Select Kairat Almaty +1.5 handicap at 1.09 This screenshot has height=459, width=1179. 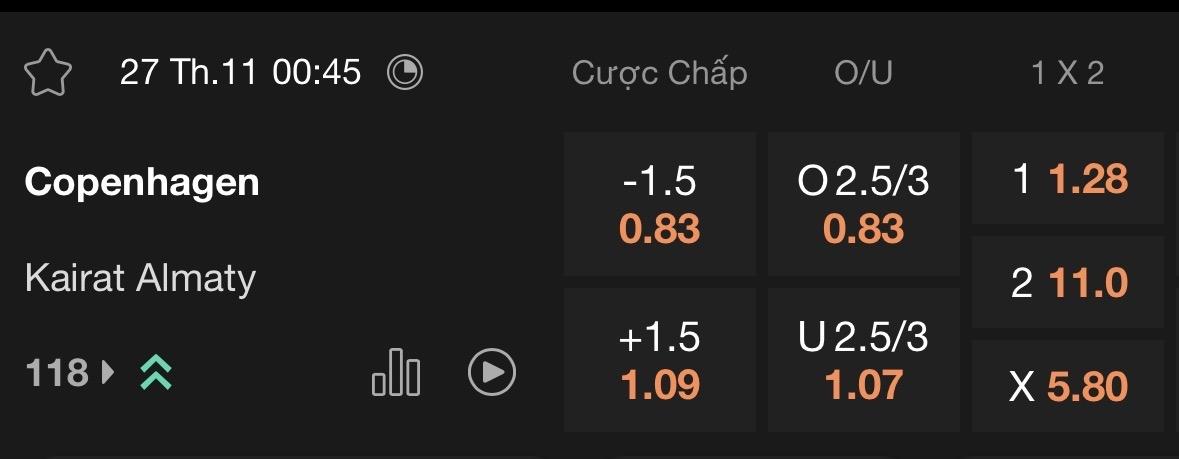coord(660,360)
